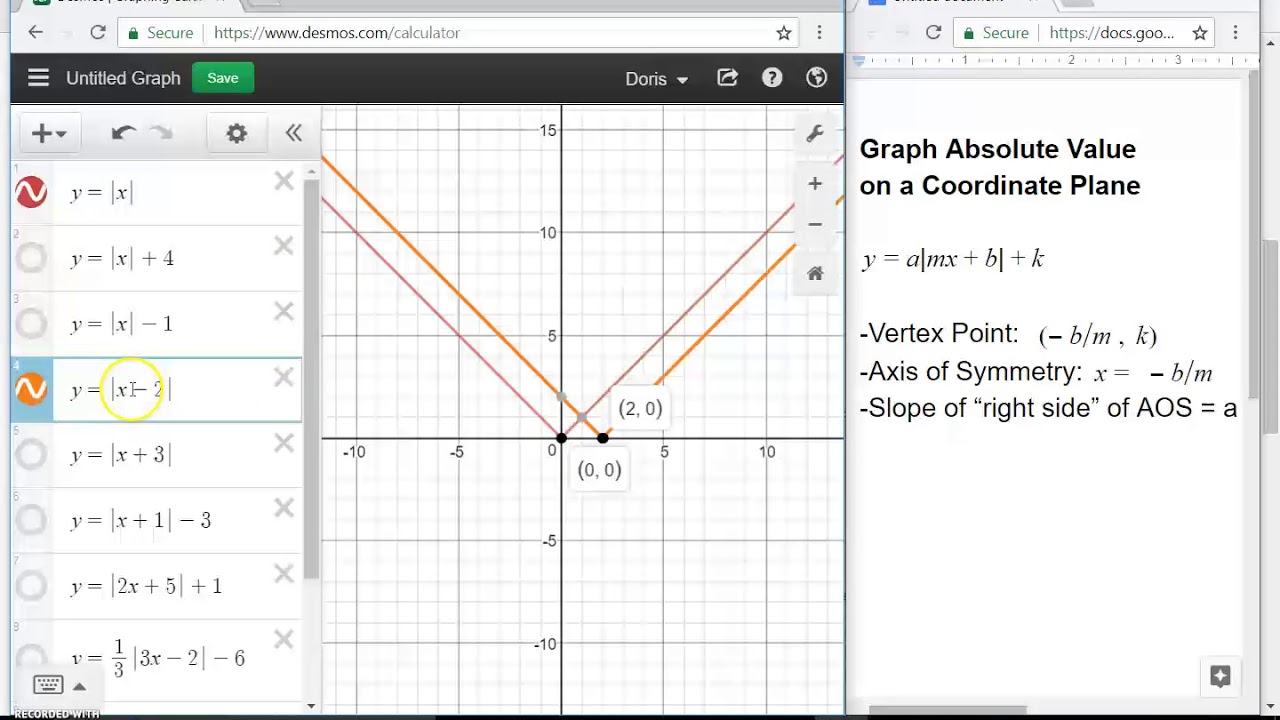Show the y = |2x + 5| + 1 graph

(x=31, y=585)
